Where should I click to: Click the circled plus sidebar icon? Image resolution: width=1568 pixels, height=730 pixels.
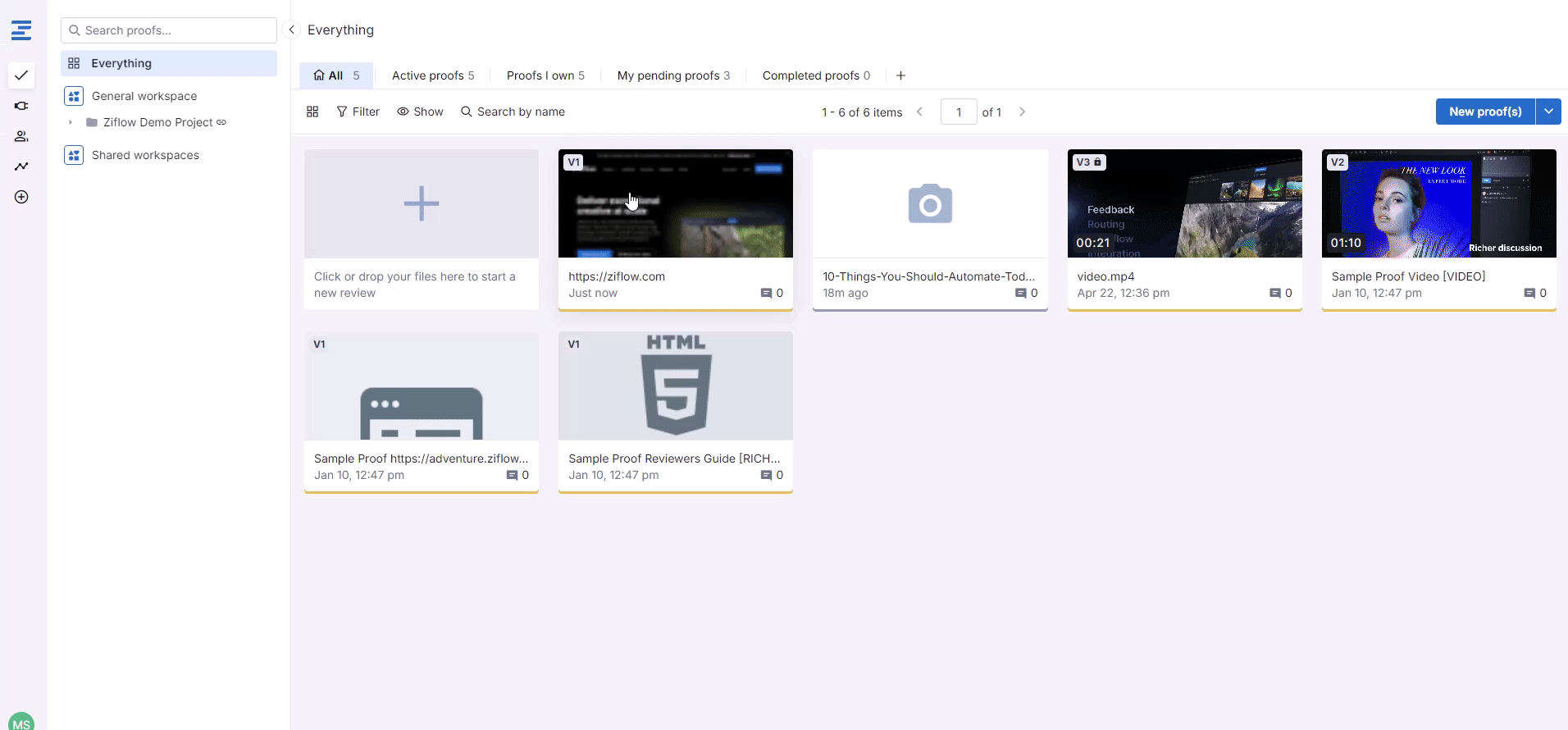click(x=21, y=197)
